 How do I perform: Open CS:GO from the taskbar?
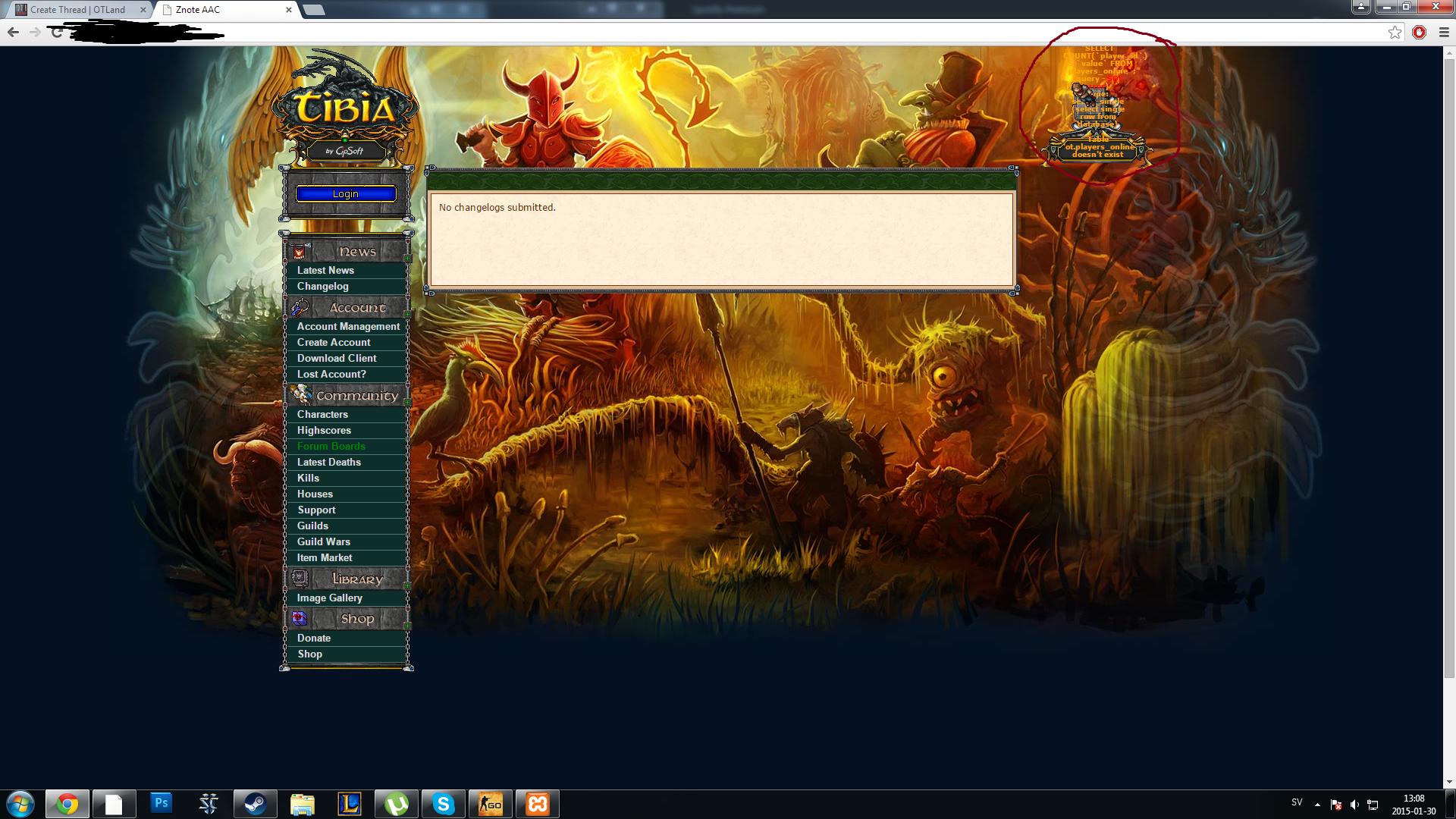click(491, 804)
